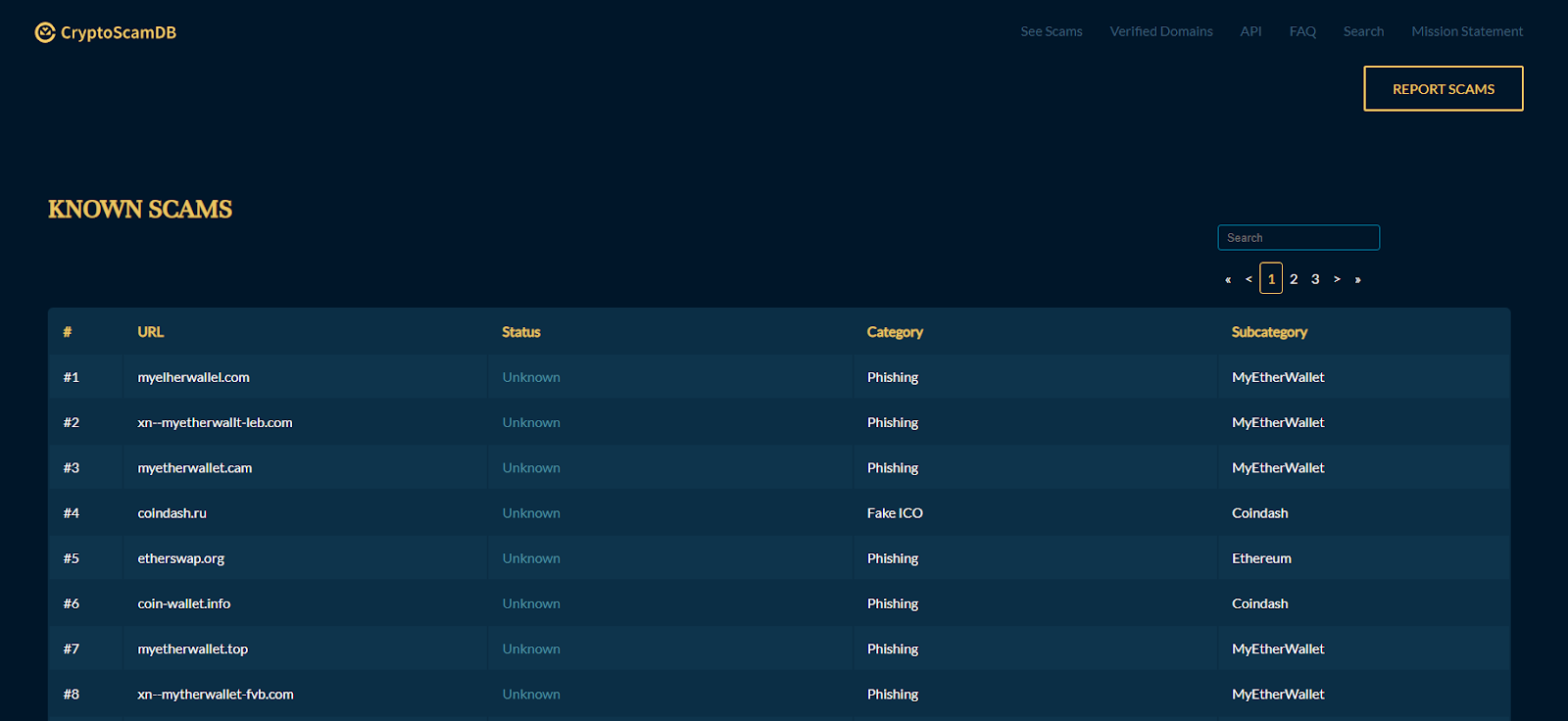The width and height of the screenshot is (1568, 721).
Task: Open scam entry myetherwallet.top
Action: point(192,649)
